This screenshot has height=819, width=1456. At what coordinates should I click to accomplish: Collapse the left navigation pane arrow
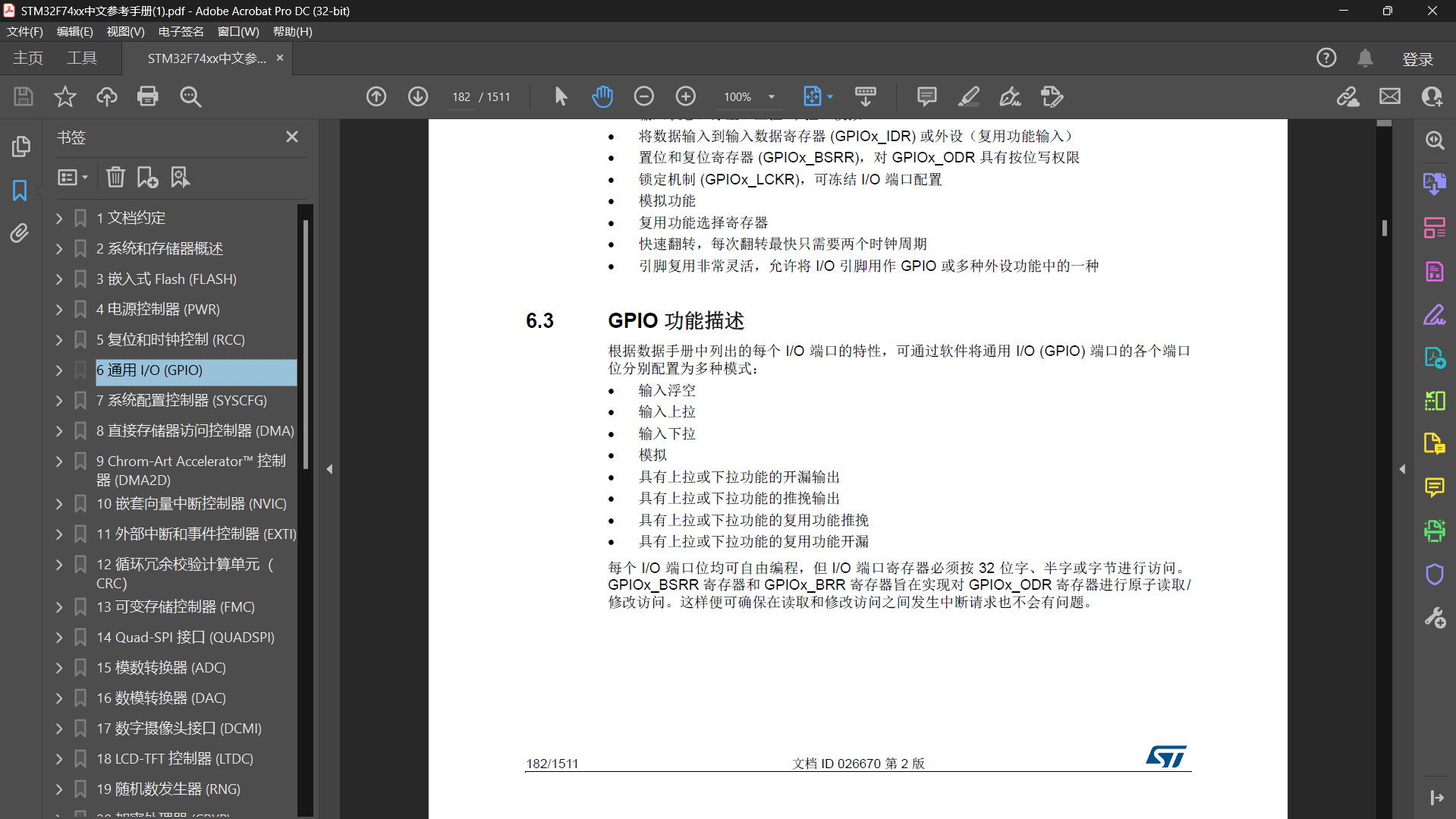click(x=329, y=469)
